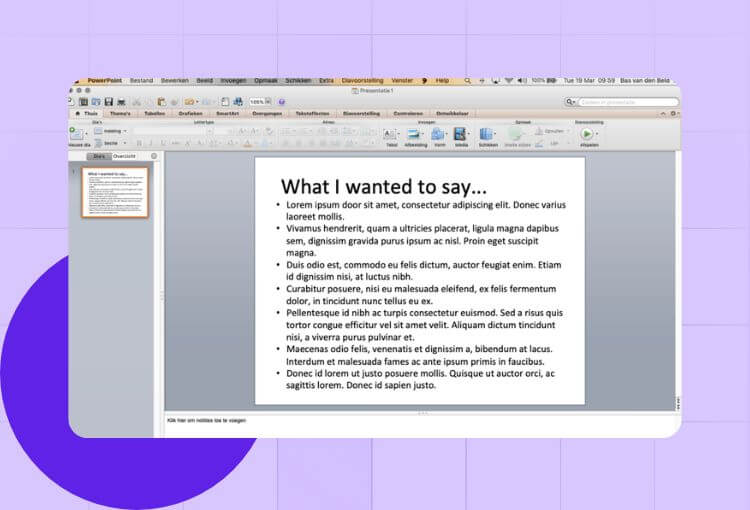Click the bullet starting 'Donec id lorem'

click(x=420, y=379)
